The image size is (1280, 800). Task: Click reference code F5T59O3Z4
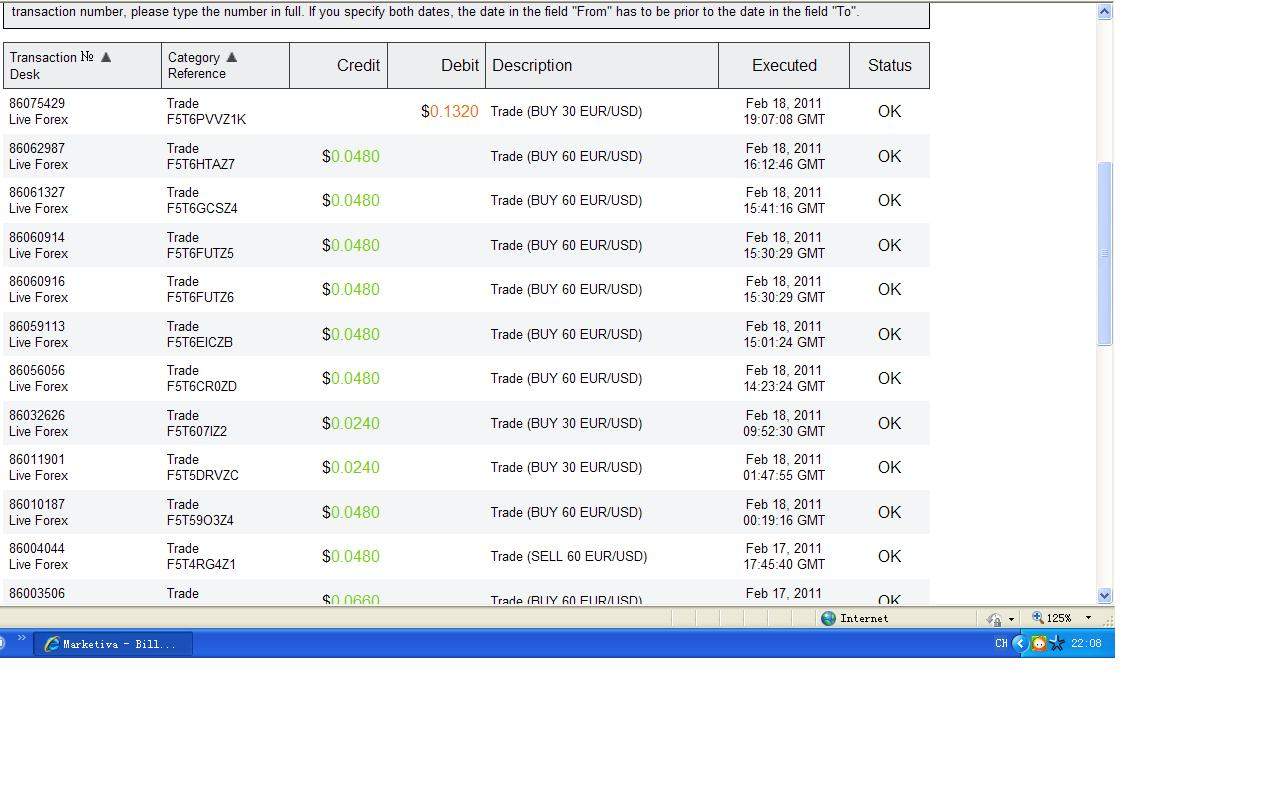pos(200,520)
